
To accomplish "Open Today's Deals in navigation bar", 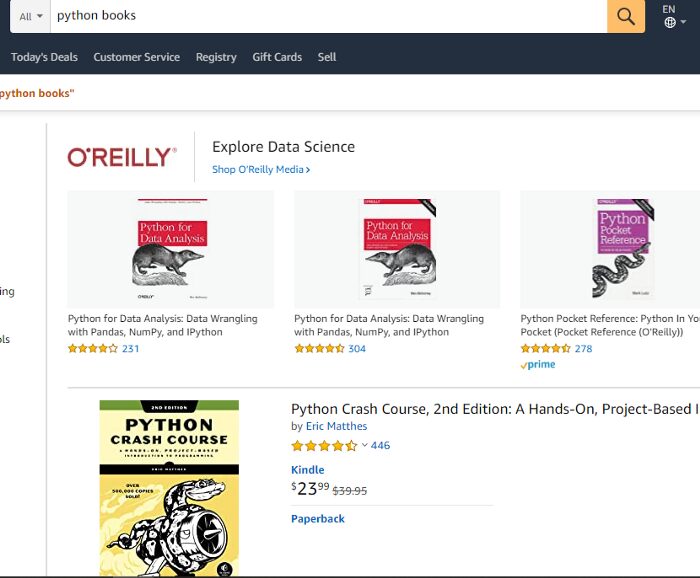I will pos(44,57).
